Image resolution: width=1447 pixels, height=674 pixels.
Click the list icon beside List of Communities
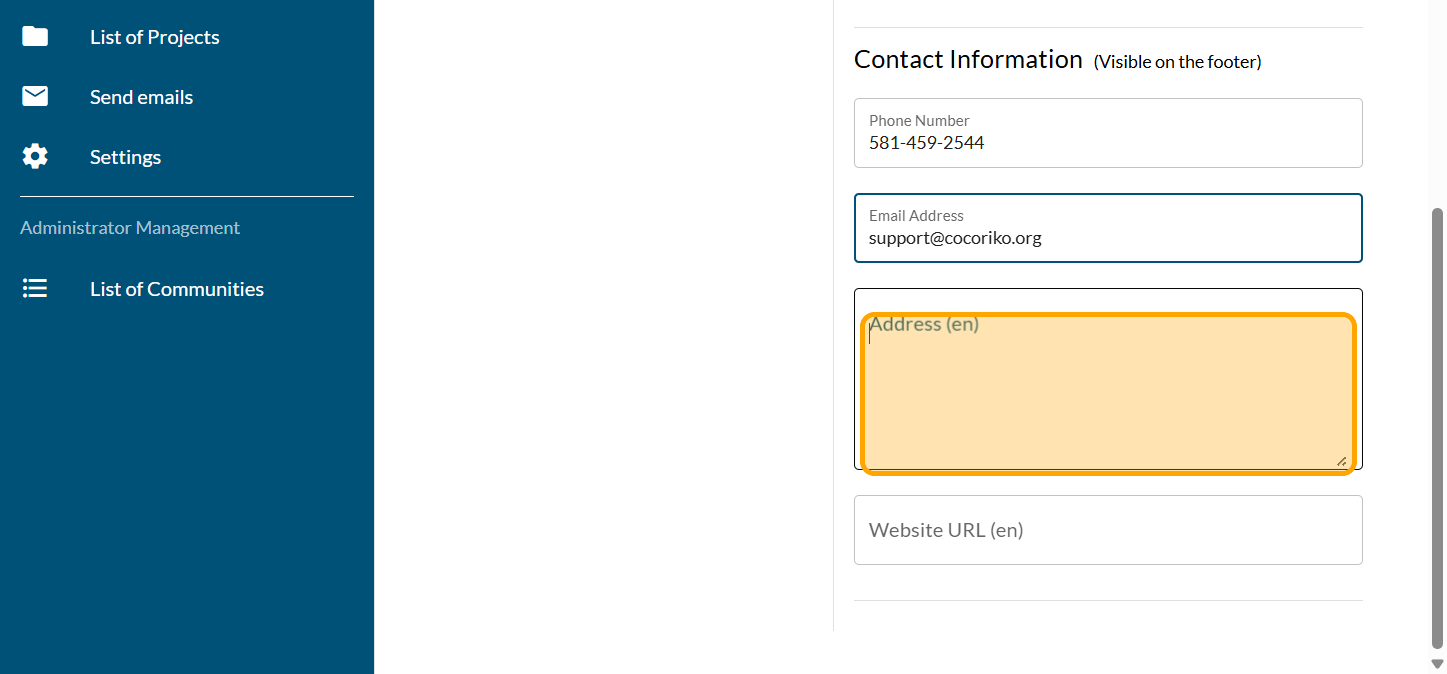tap(35, 289)
